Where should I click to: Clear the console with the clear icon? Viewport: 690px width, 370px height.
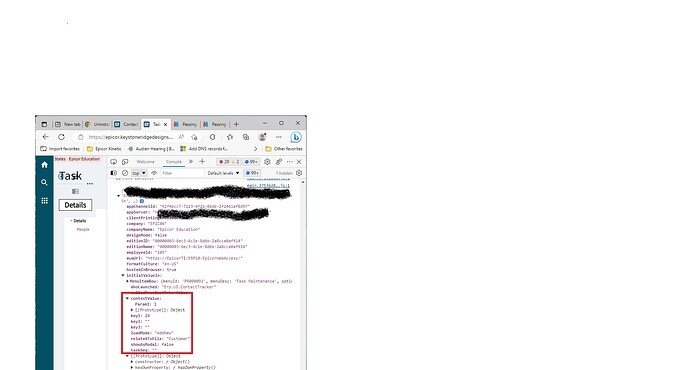125,173
